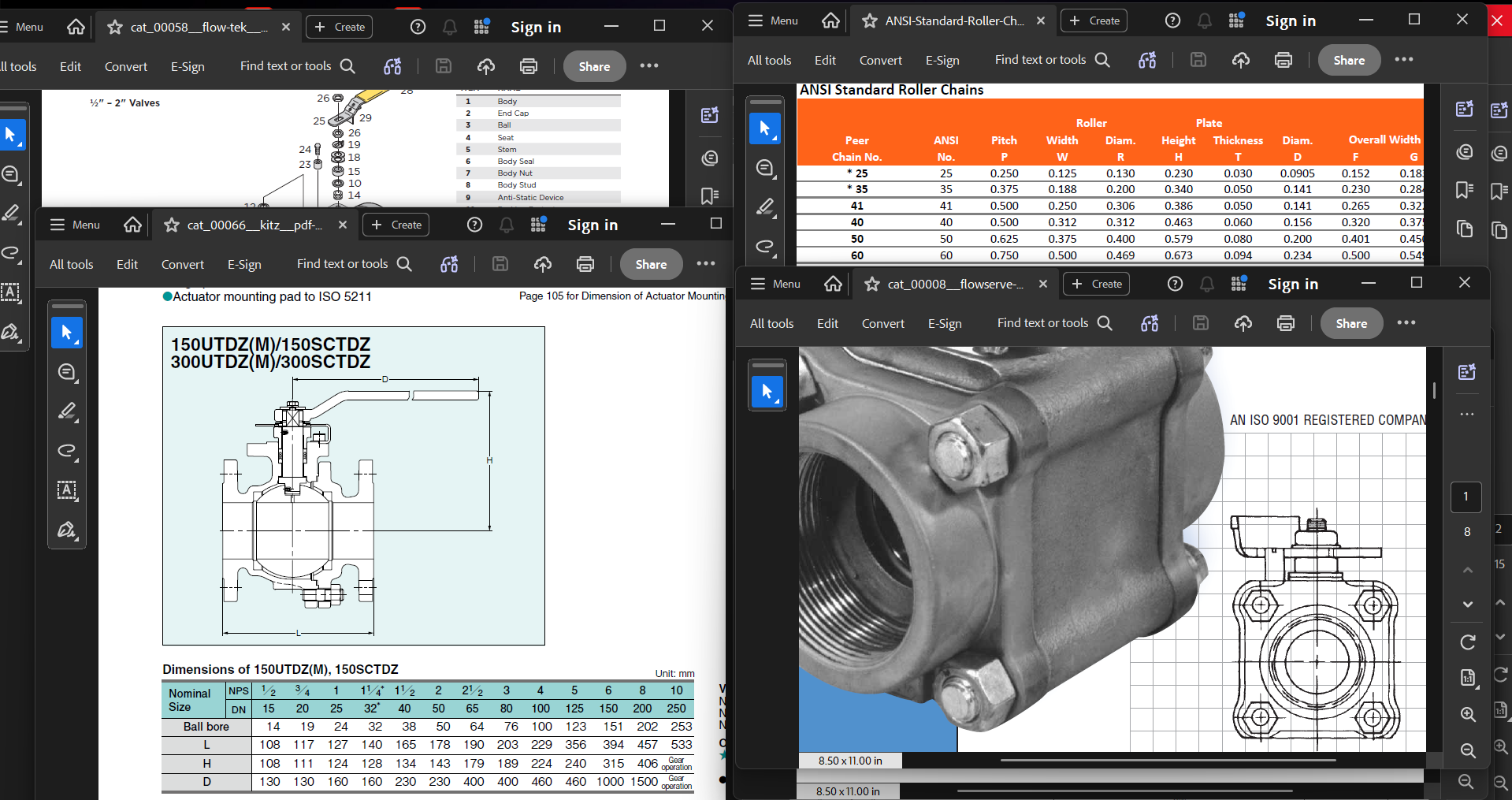Click vertical scrollbar thumb in flowserve document

[x=1434, y=390]
